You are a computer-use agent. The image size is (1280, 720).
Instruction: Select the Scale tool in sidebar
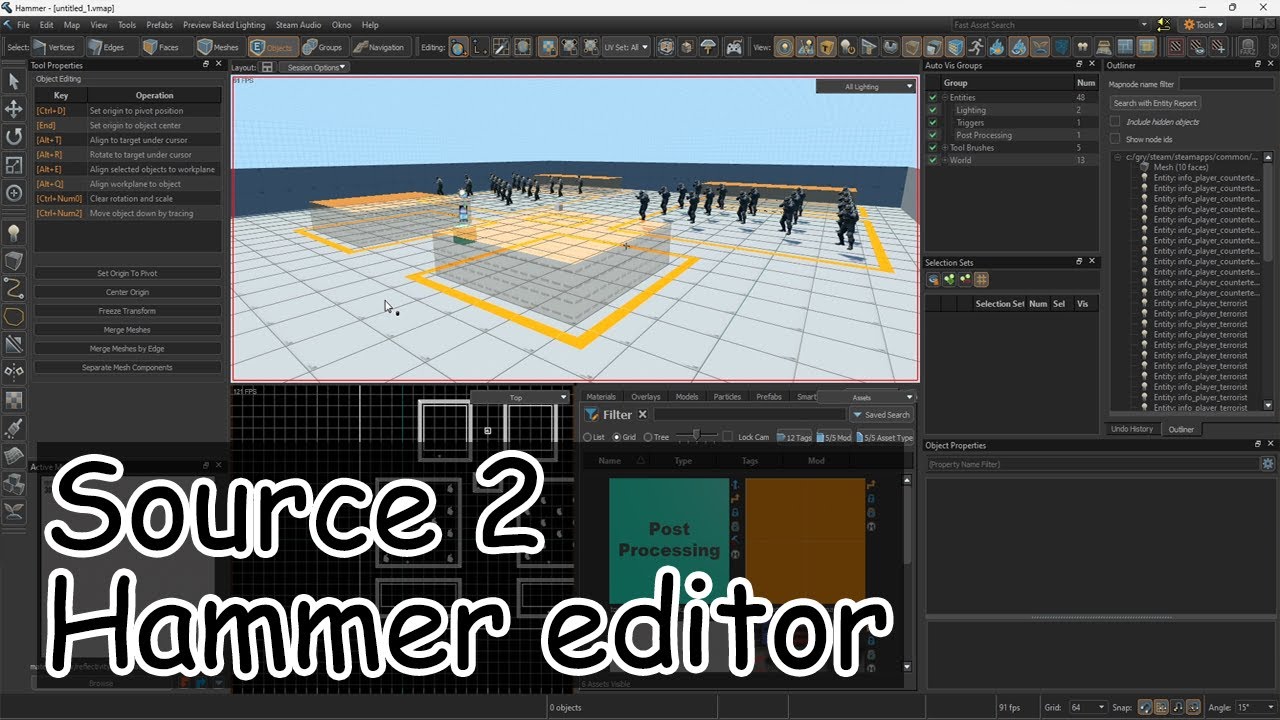(x=14, y=164)
